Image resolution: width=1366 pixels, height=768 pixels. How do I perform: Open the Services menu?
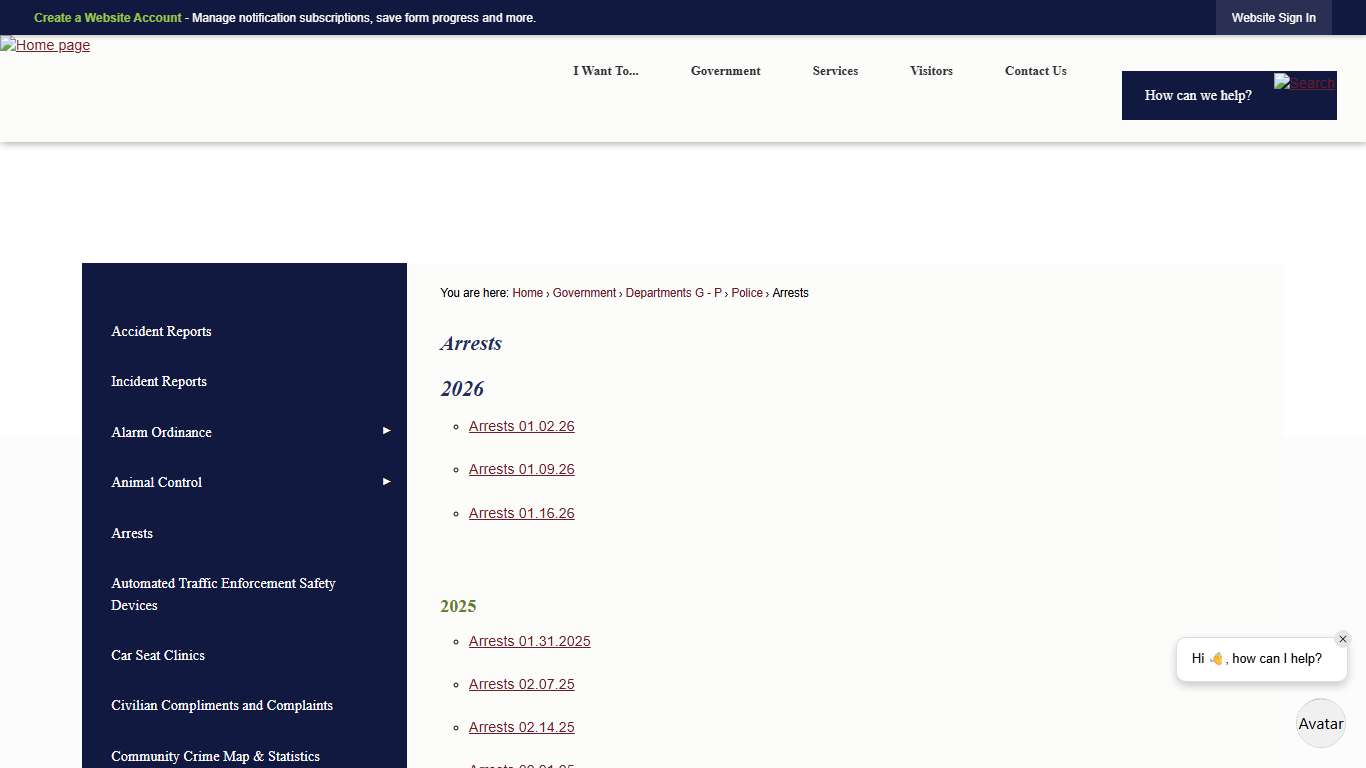pyautogui.click(x=835, y=71)
